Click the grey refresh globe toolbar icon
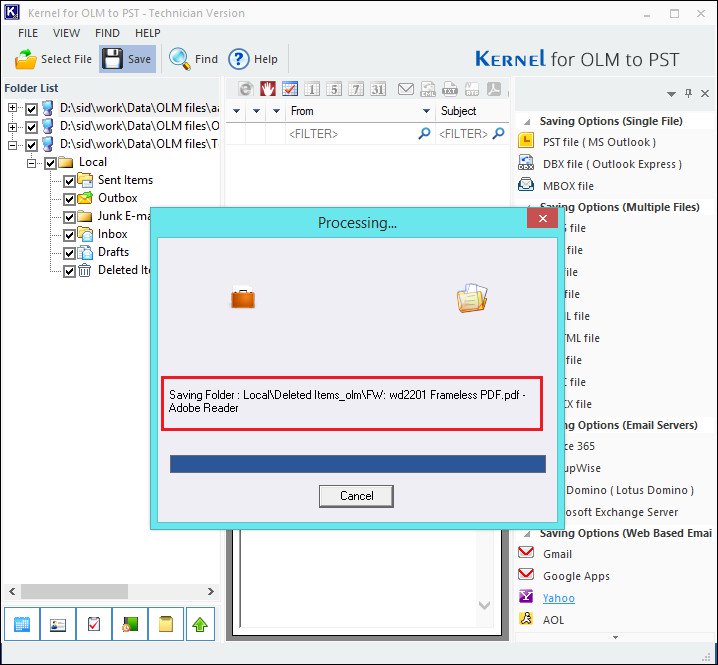The height and width of the screenshot is (665, 718). coord(246,89)
